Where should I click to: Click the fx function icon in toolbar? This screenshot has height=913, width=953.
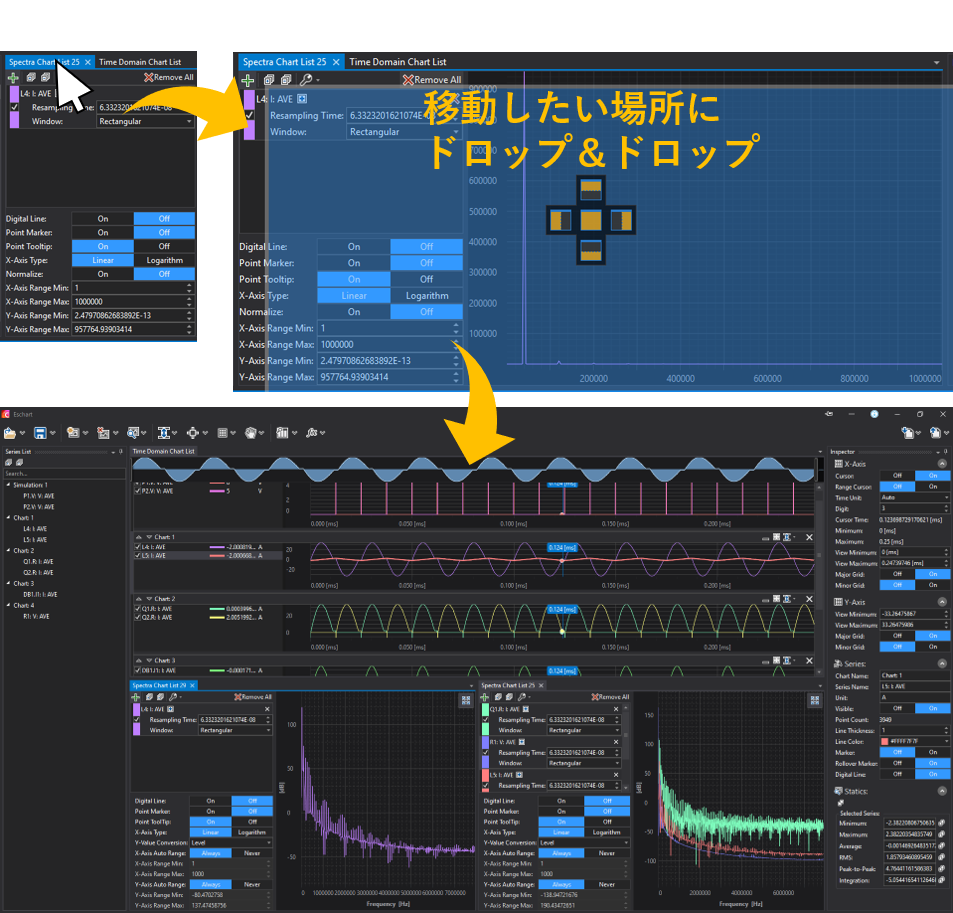[312, 433]
